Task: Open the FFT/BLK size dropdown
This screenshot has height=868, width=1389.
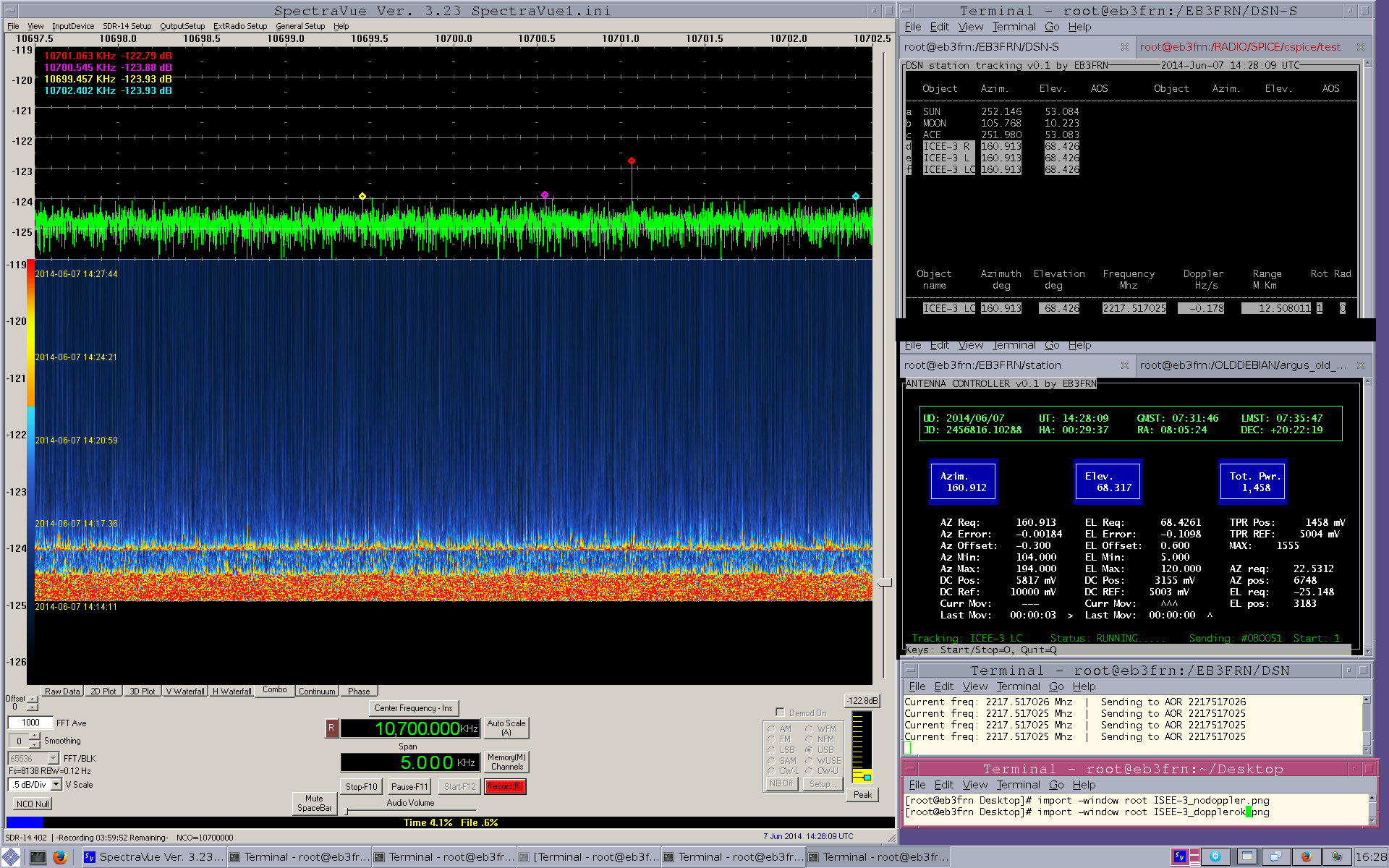Action: point(53,759)
